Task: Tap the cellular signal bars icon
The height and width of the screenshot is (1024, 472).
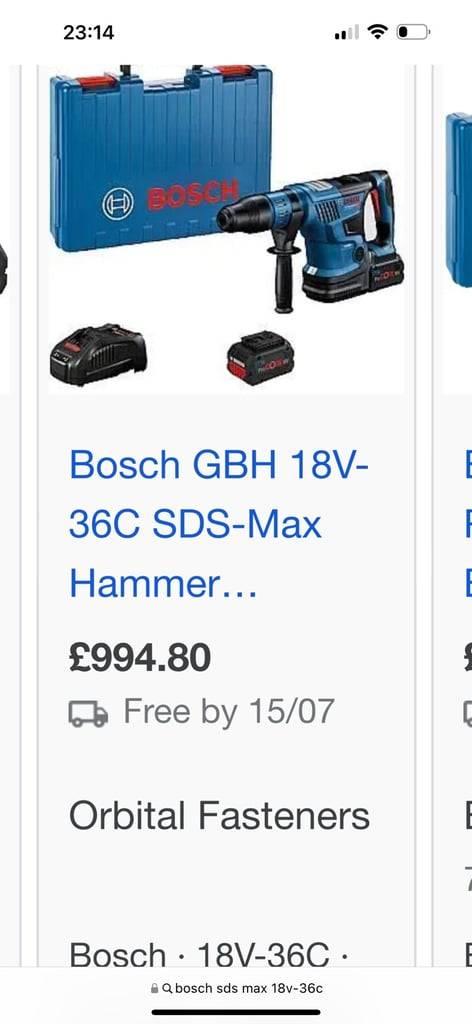Action: click(x=347, y=32)
